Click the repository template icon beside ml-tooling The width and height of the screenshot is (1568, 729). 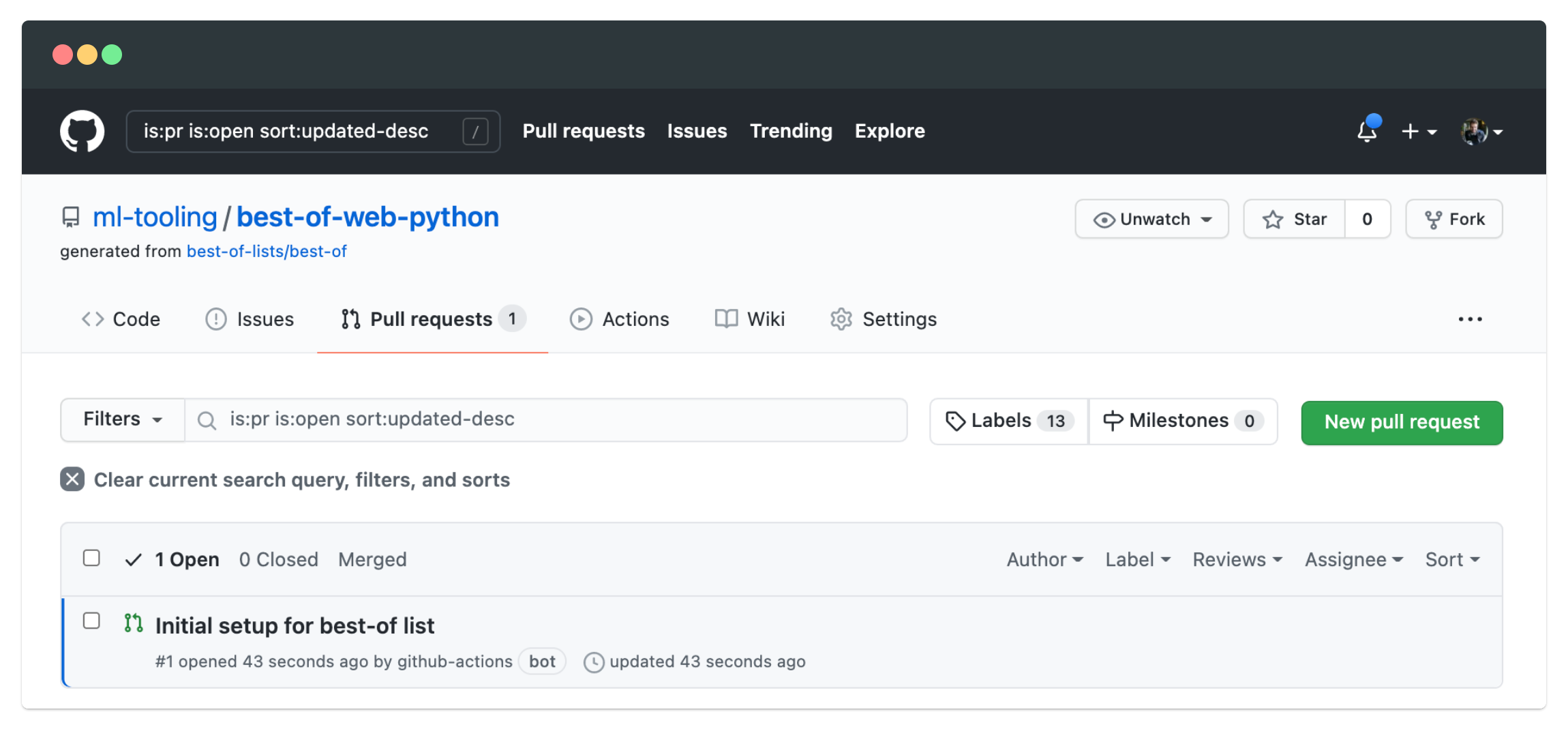point(71,218)
